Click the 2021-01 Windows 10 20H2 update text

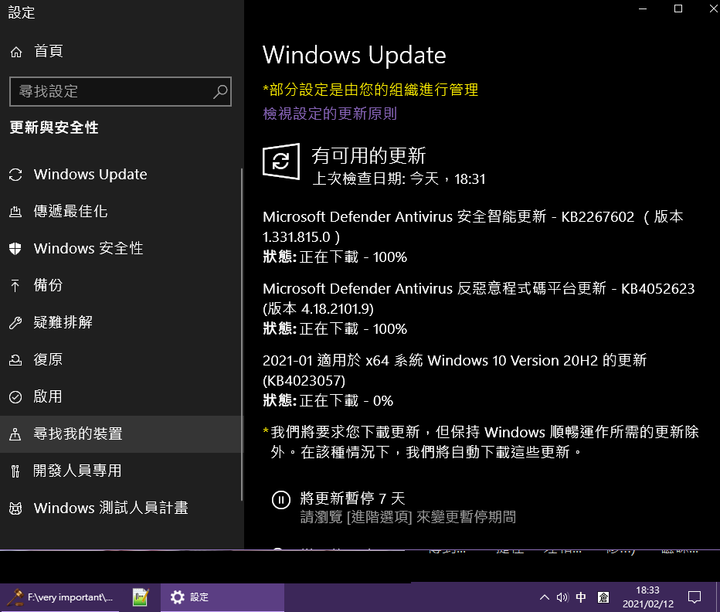[455, 371]
